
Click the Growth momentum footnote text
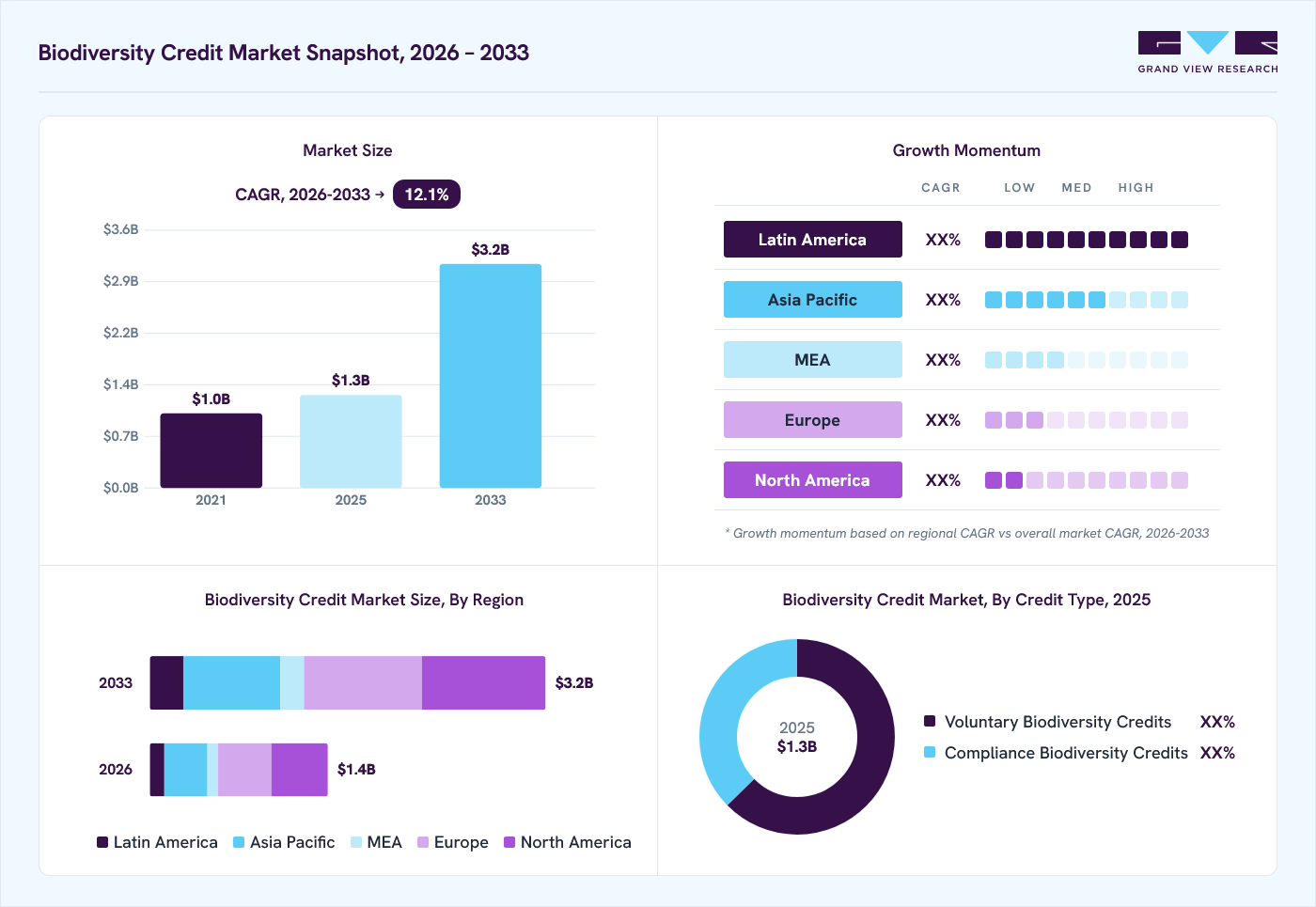[967, 533]
